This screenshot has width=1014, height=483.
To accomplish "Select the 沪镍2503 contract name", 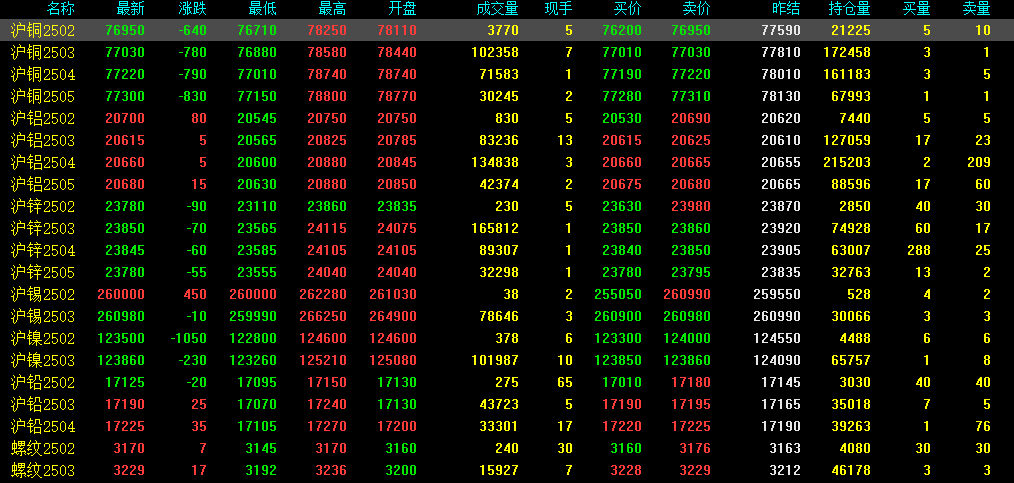I will (x=43, y=360).
